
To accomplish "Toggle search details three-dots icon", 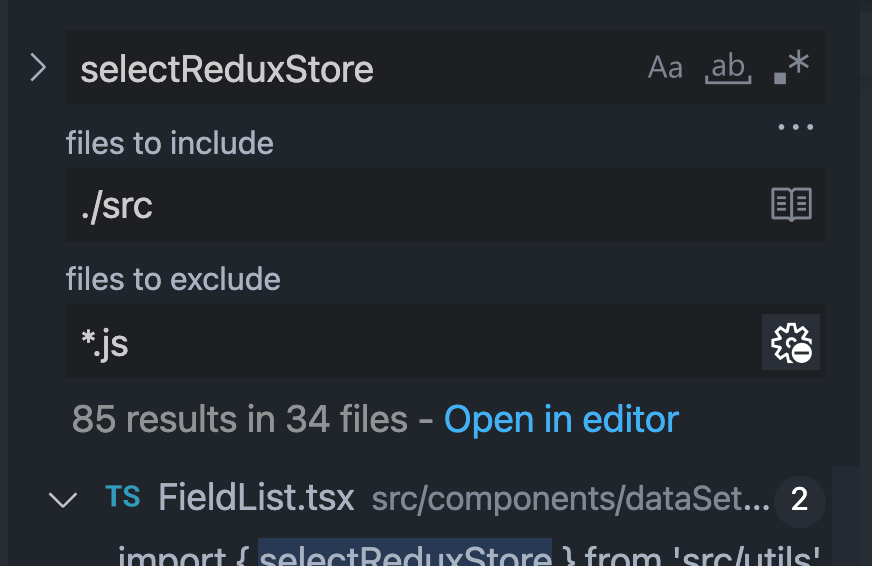I will coord(796,127).
